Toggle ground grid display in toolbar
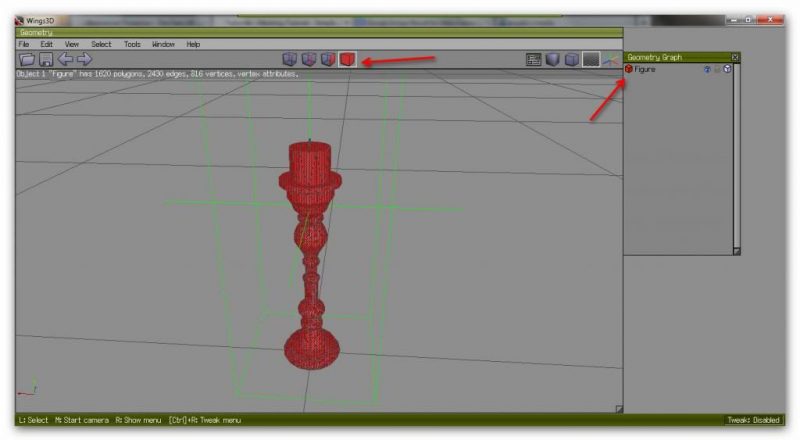Screen dimensions: 800x440 pos(591,60)
